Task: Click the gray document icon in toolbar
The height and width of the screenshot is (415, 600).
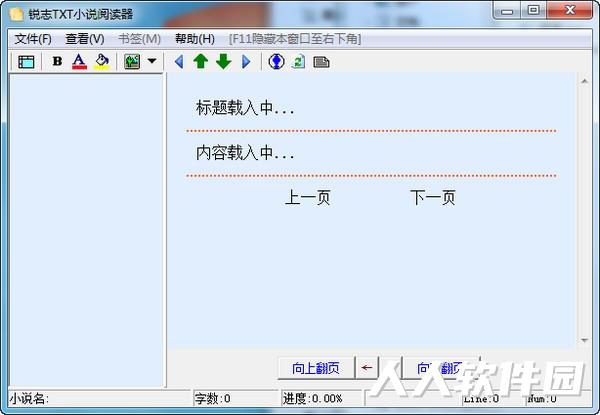Action: click(x=321, y=62)
